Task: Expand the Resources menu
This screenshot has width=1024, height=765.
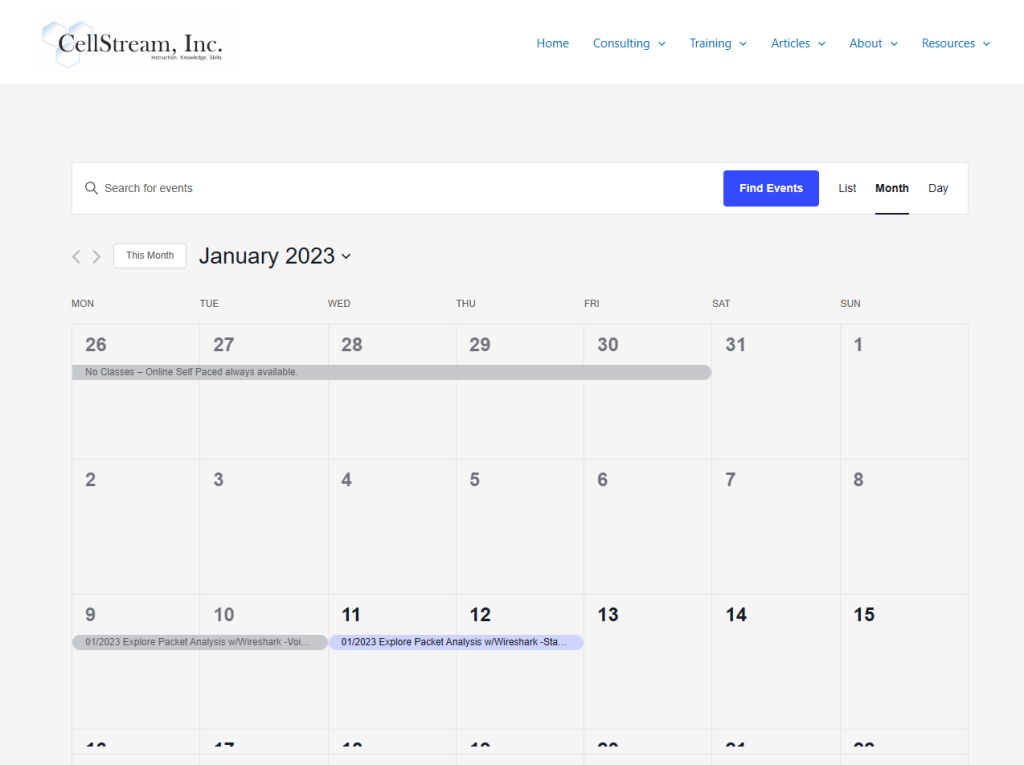Action: [x=955, y=43]
